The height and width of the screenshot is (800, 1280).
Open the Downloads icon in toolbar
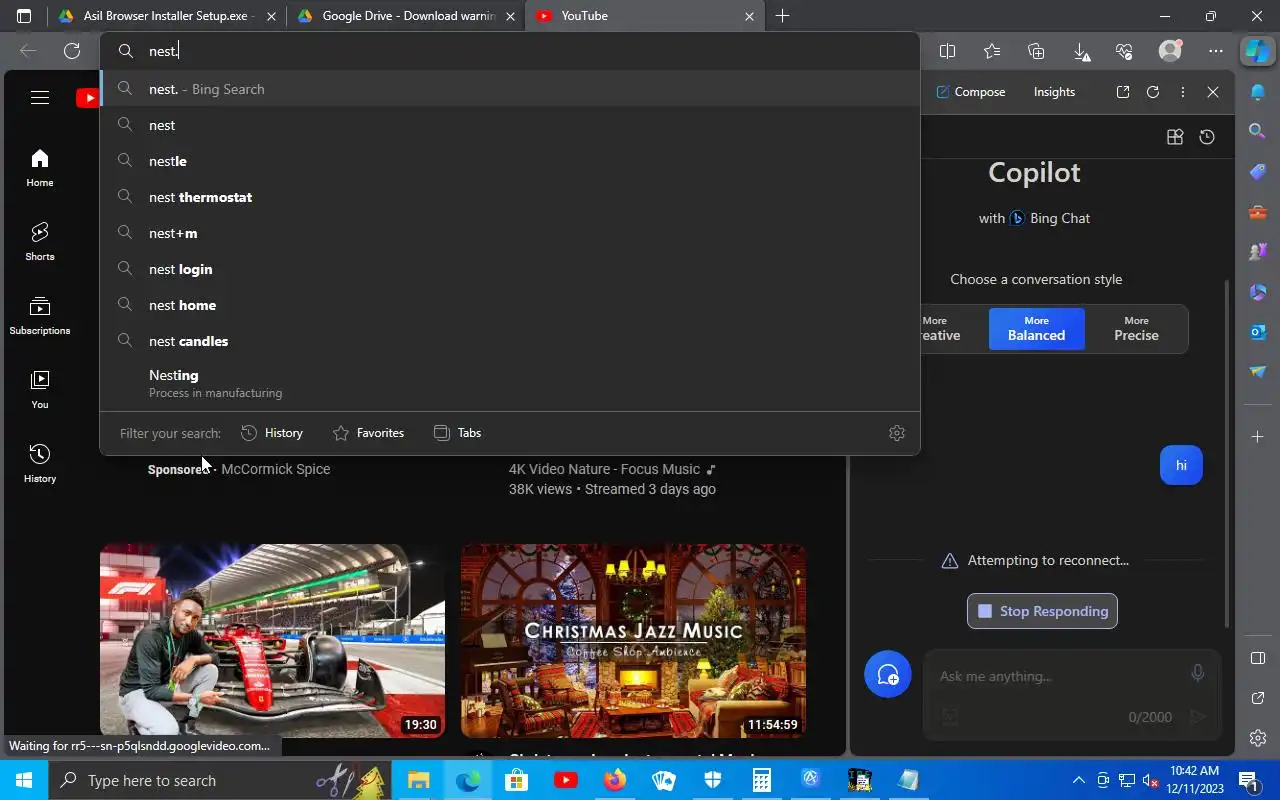(1081, 51)
